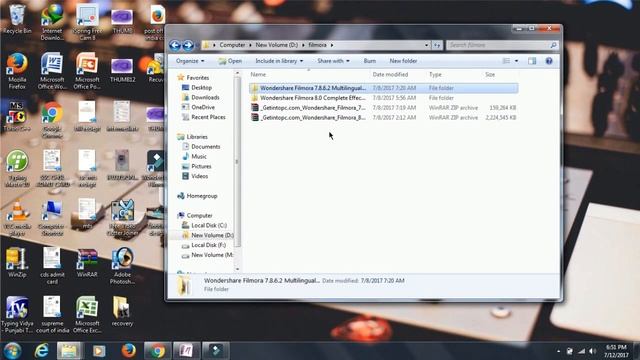The width and height of the screenshot is (640, 360).
Task: Open Internet Download Manager desktop icon
Action: (x=52, y=22)
